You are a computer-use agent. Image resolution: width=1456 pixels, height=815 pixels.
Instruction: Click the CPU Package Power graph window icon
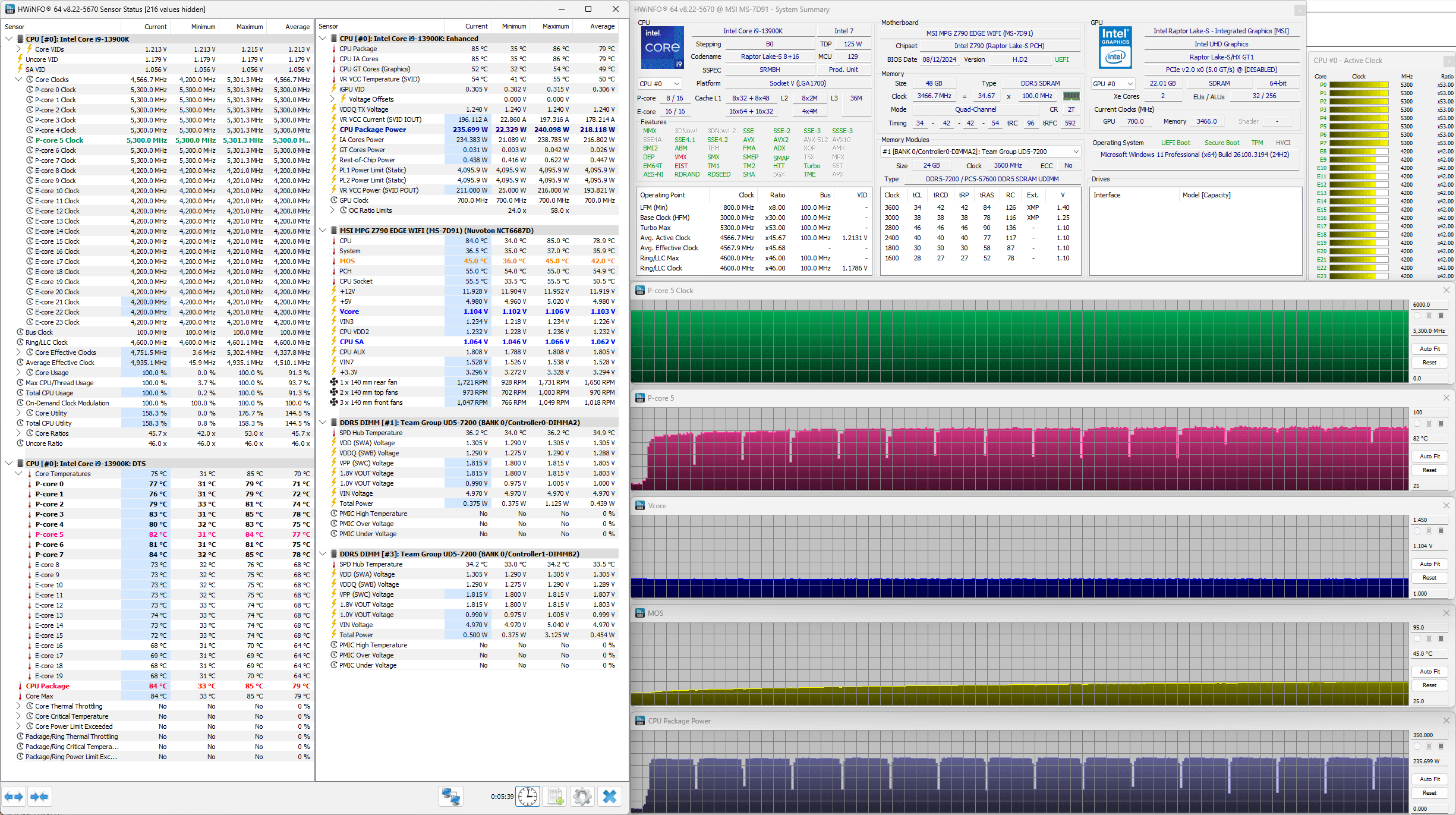click(640, 721)
